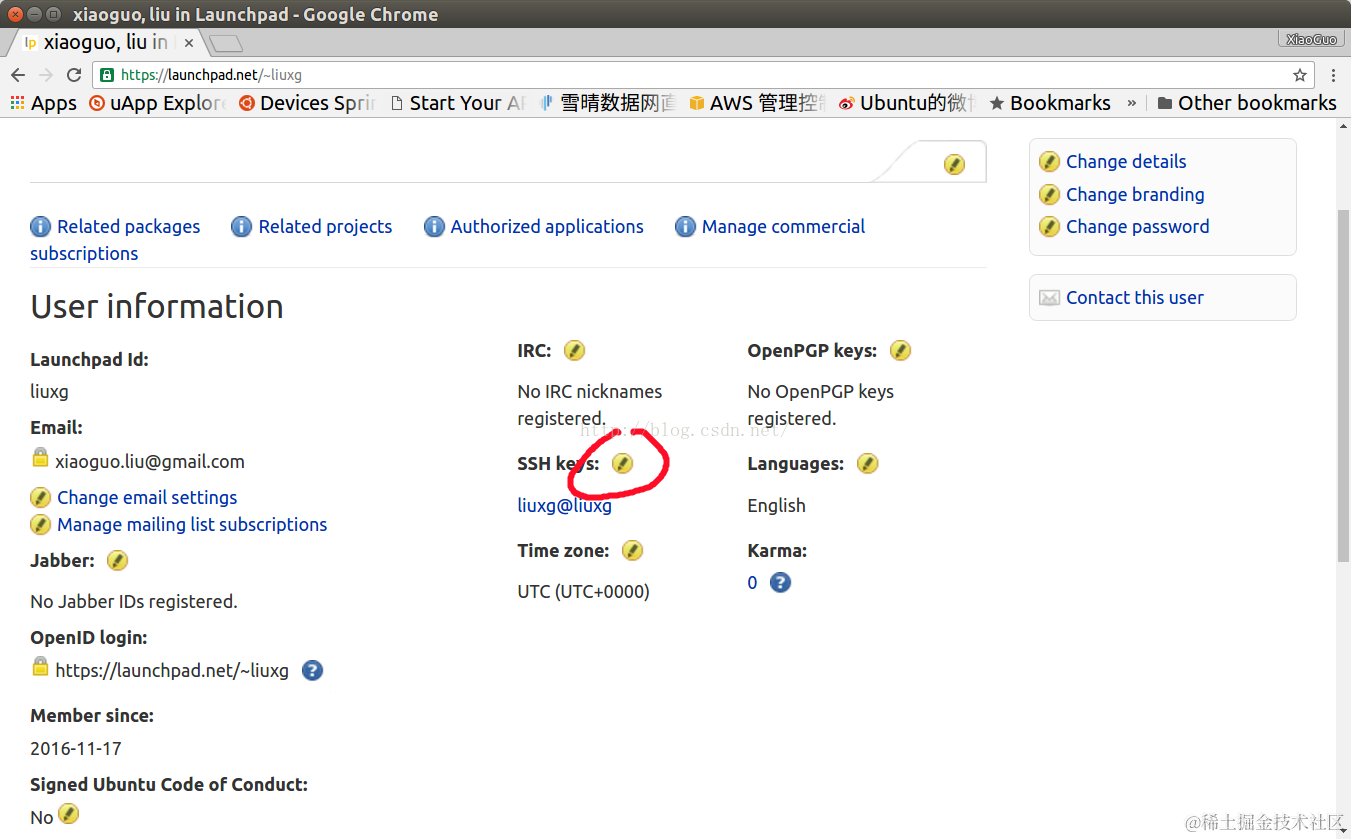
Task: Open Change email settings link
Action: pyautogui.click(x=147, y=498)
